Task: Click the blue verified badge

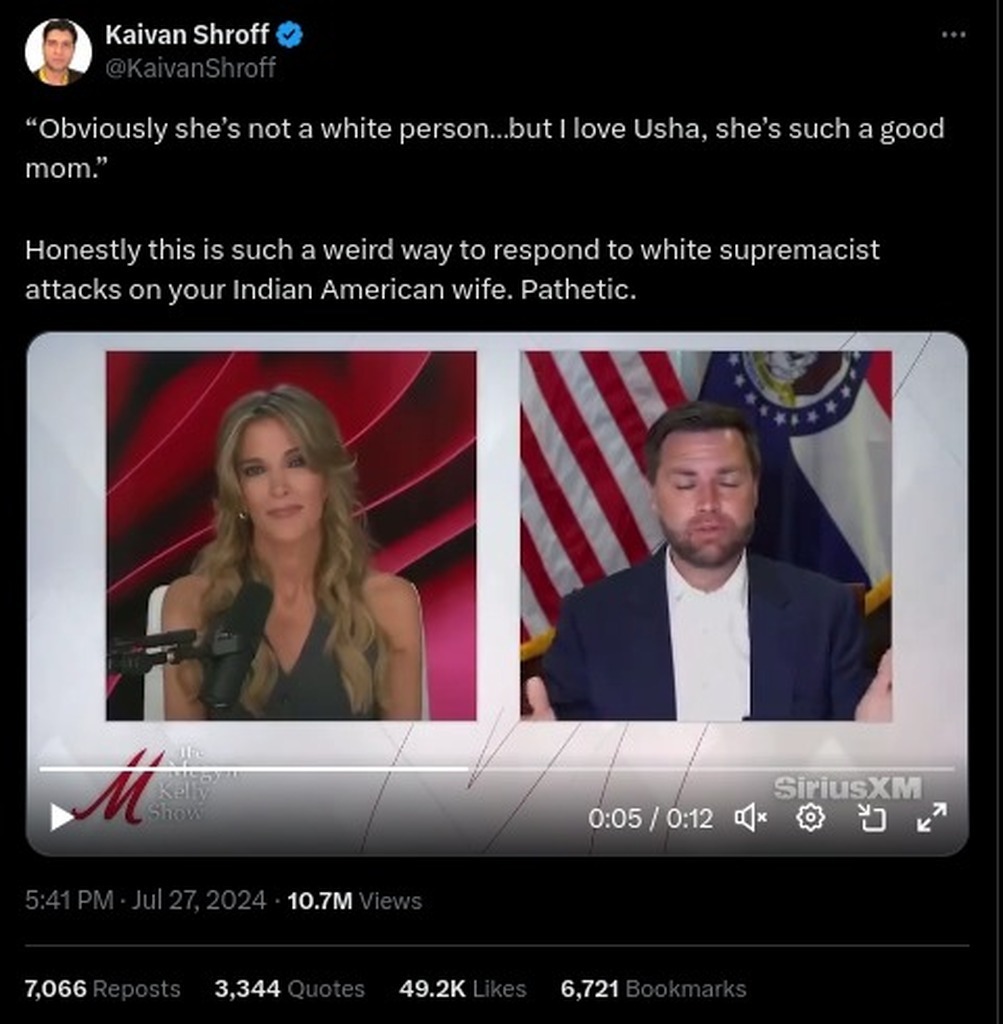Action: click(x=289, y=35)
